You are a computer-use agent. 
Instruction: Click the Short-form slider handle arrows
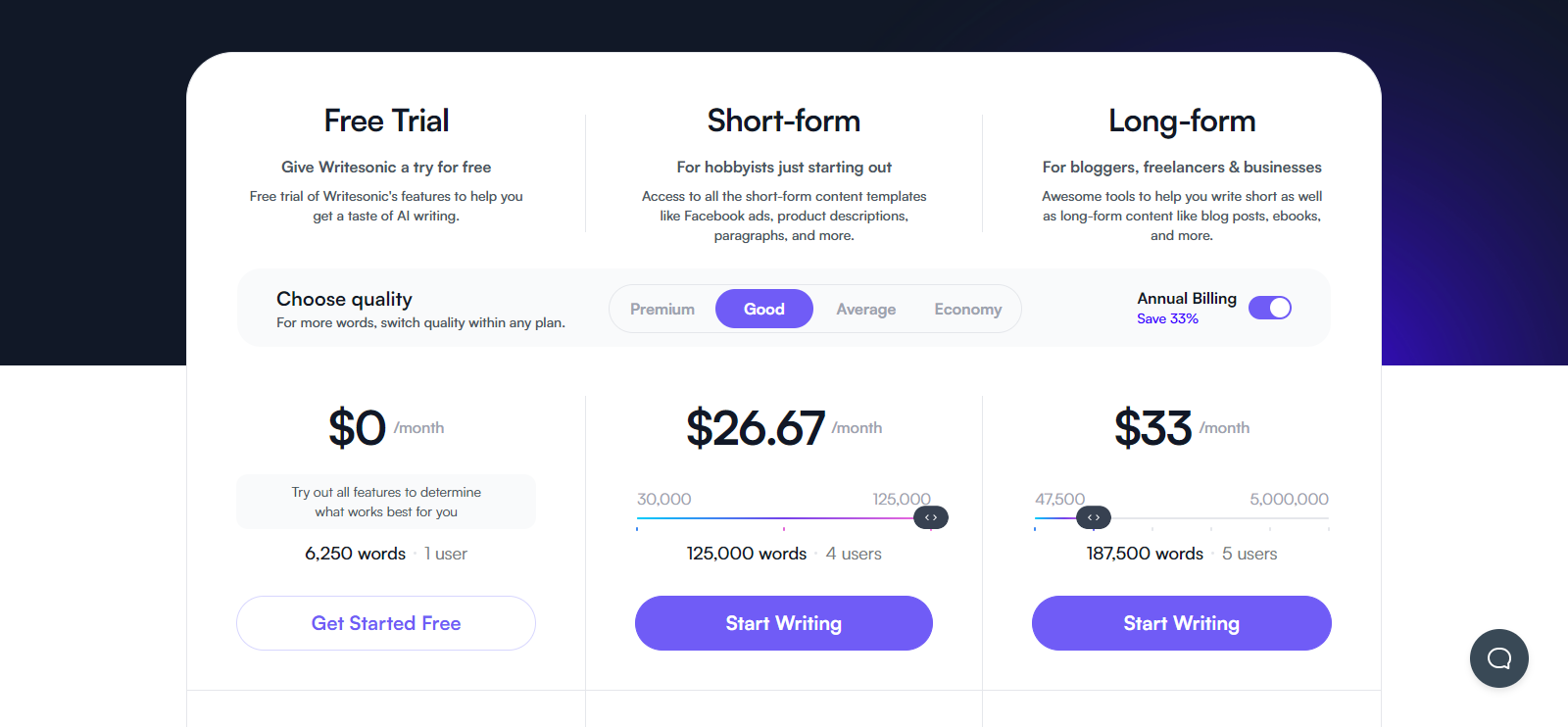[931, 517]
